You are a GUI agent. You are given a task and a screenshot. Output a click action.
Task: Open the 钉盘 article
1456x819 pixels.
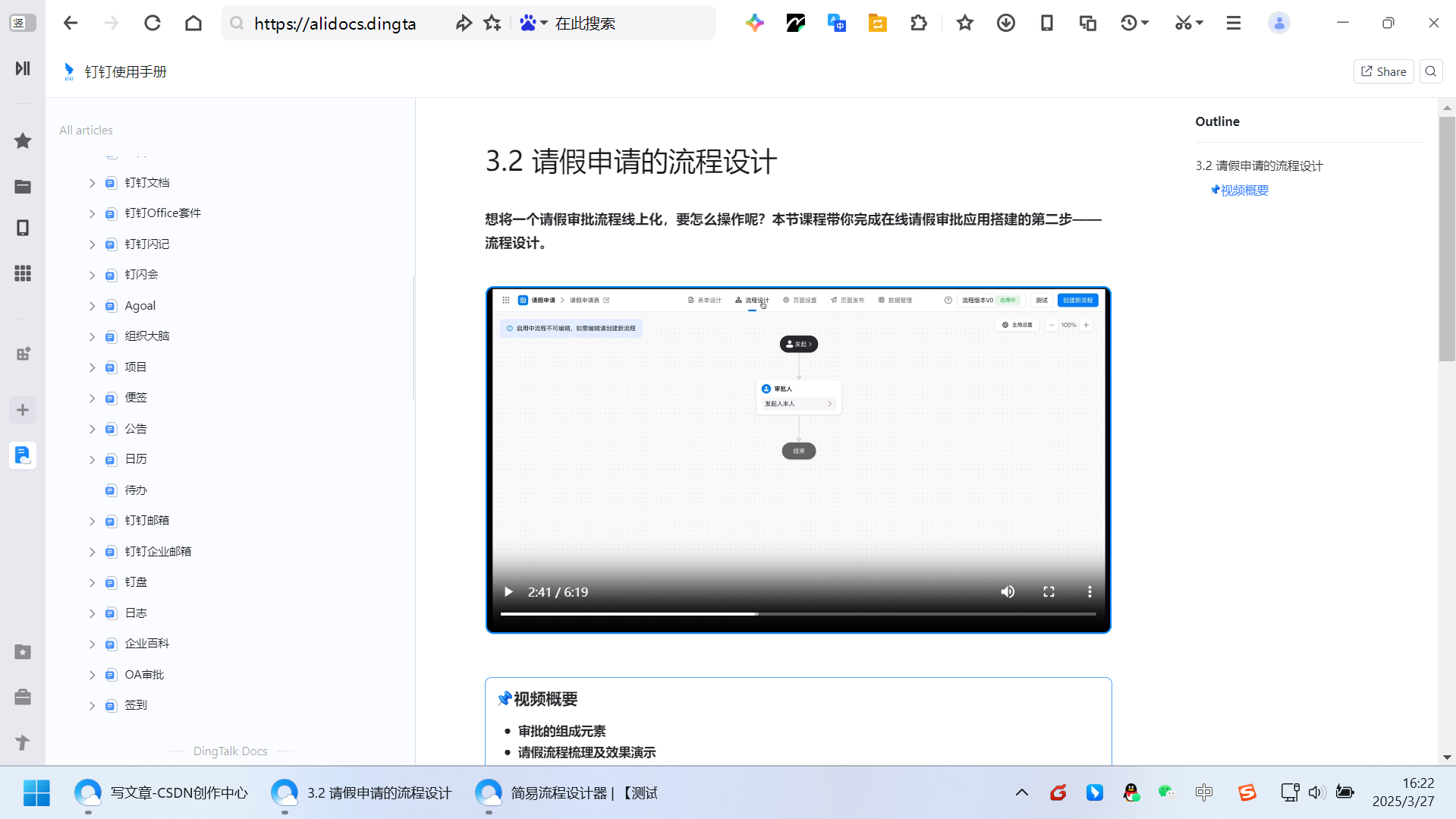[x=136, y=581]
